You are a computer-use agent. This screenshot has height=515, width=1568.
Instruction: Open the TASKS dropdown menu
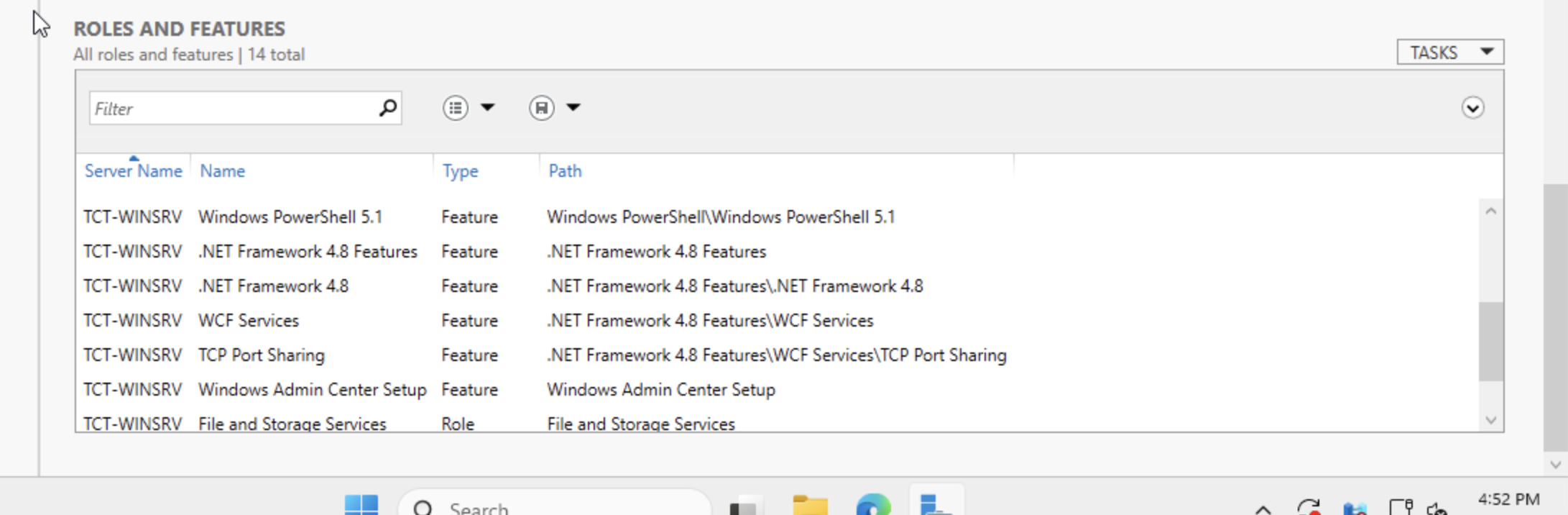1450,53
